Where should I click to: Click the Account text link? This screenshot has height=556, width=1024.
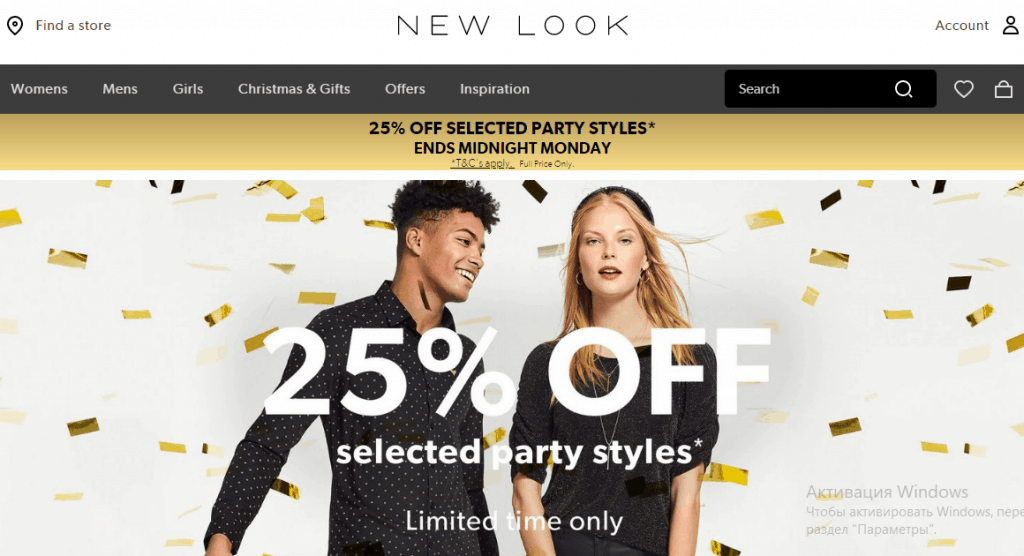tap(961, 25)
